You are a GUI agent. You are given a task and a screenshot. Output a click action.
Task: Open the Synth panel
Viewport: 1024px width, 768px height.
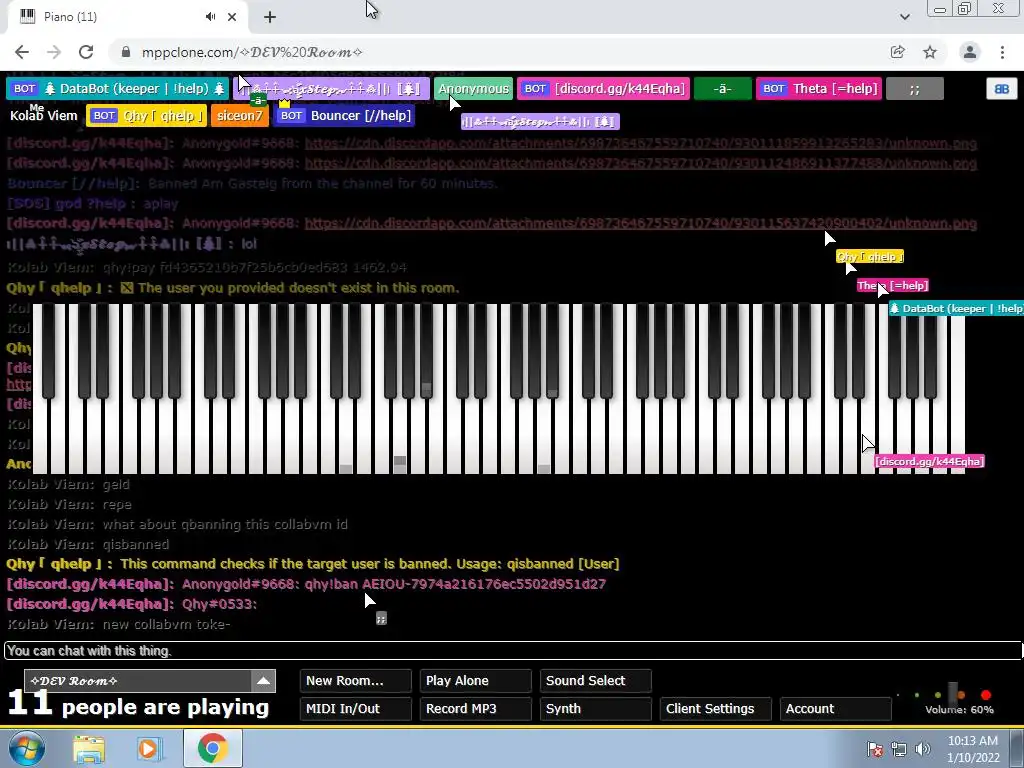pyautogui.click(x=595, y=709)
